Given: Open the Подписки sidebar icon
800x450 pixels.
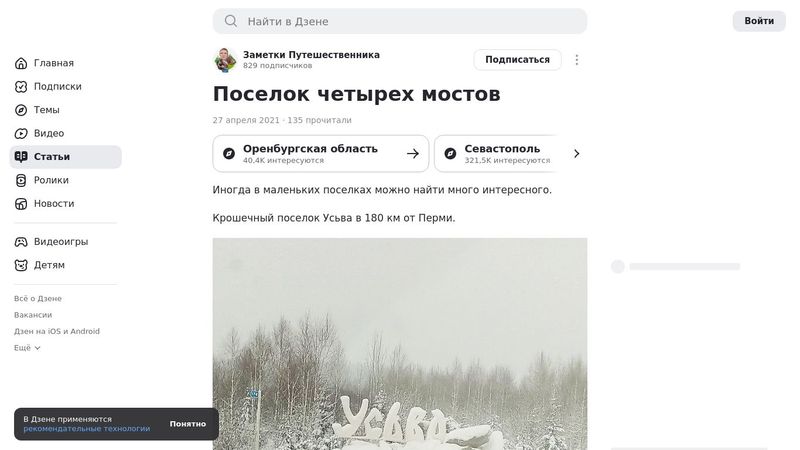Looking at the screenshot, I should [x=21, y=87].
